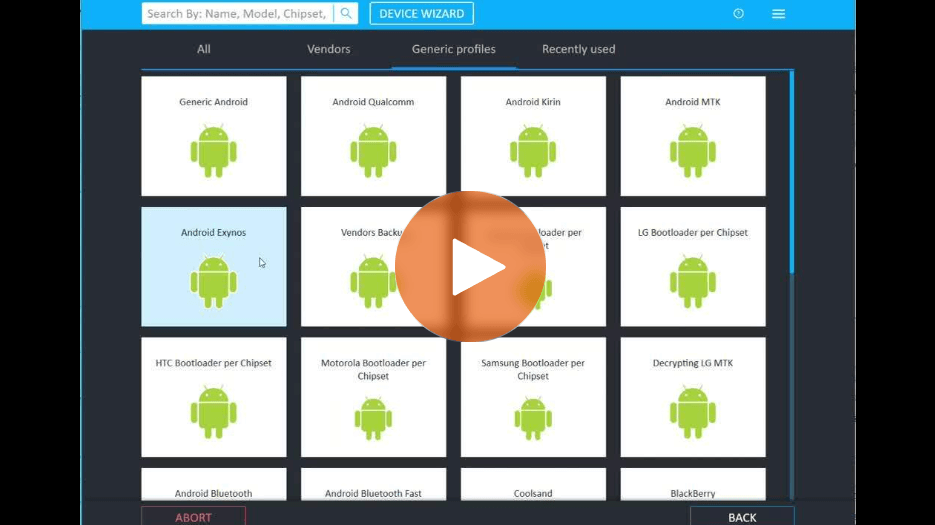Click the 'Generic Android' label text
The image size is (935, 525).
[x=213, y=102]
